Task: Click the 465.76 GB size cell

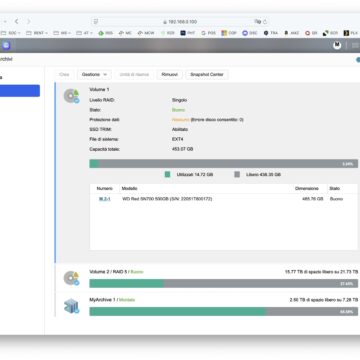Action: 312,199
